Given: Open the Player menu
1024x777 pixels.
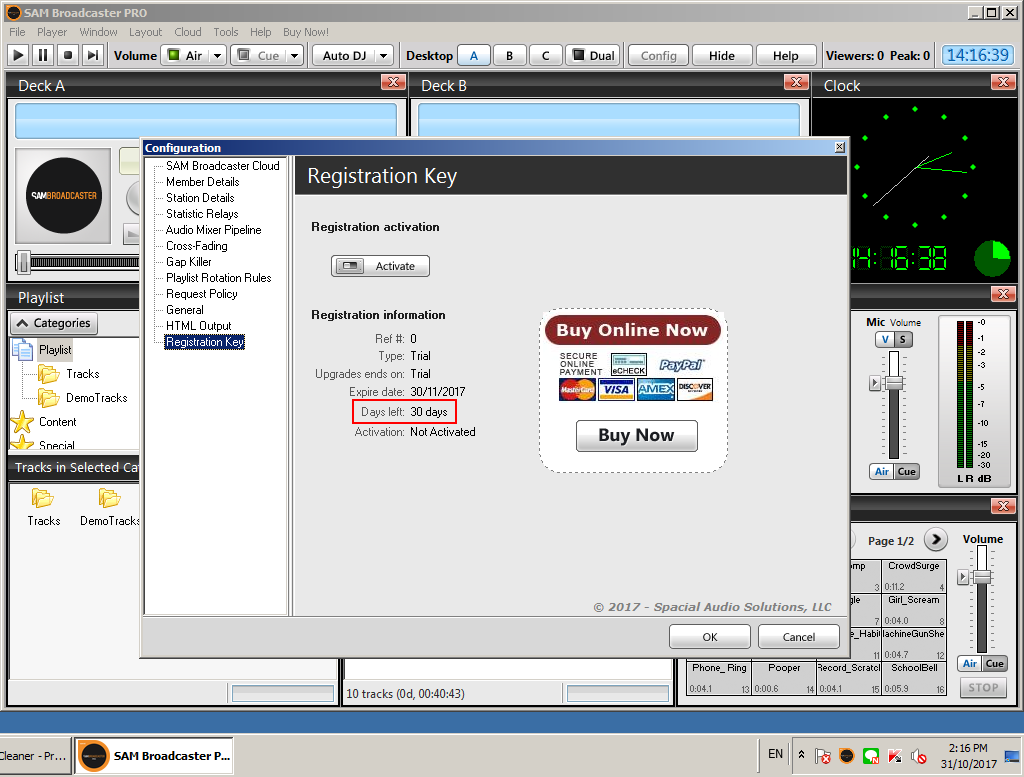Looking at the screenshot, I should point(52,31).
